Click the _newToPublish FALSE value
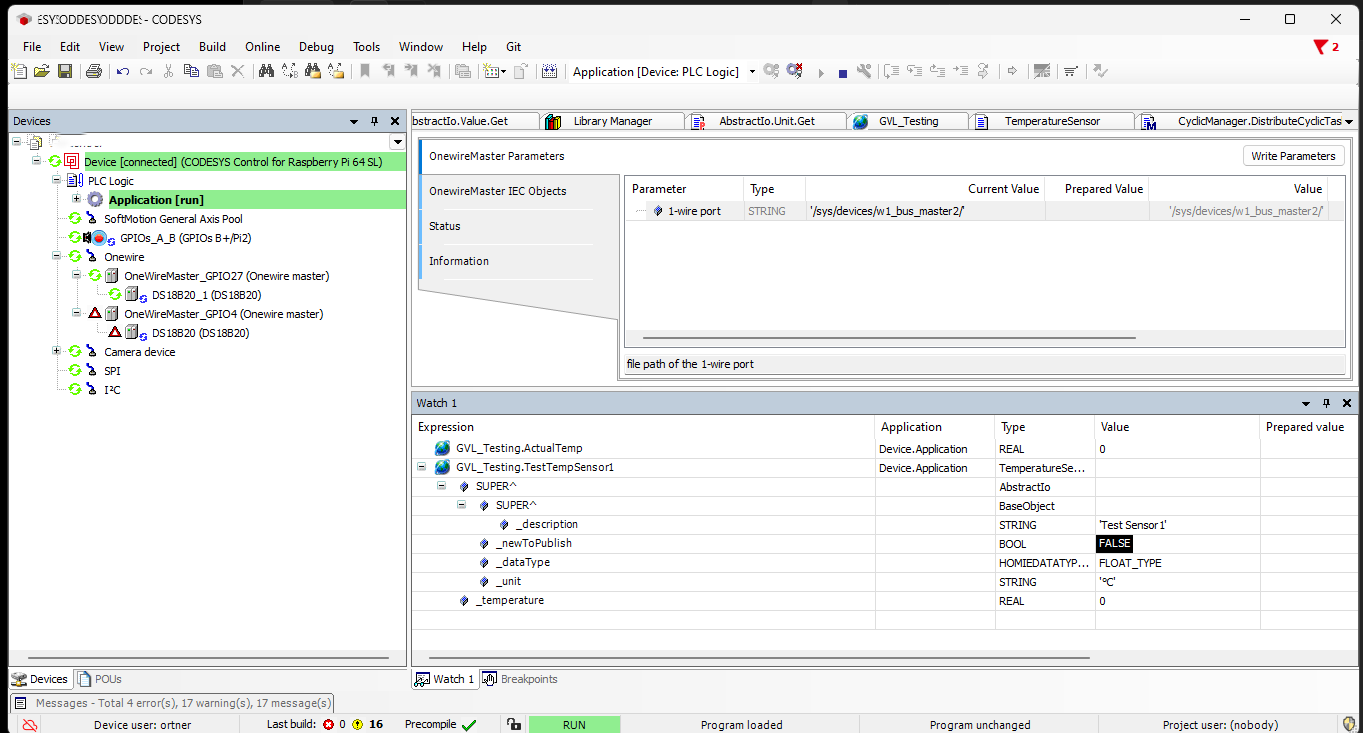 pyautogui.click(x=1114, y=543)
